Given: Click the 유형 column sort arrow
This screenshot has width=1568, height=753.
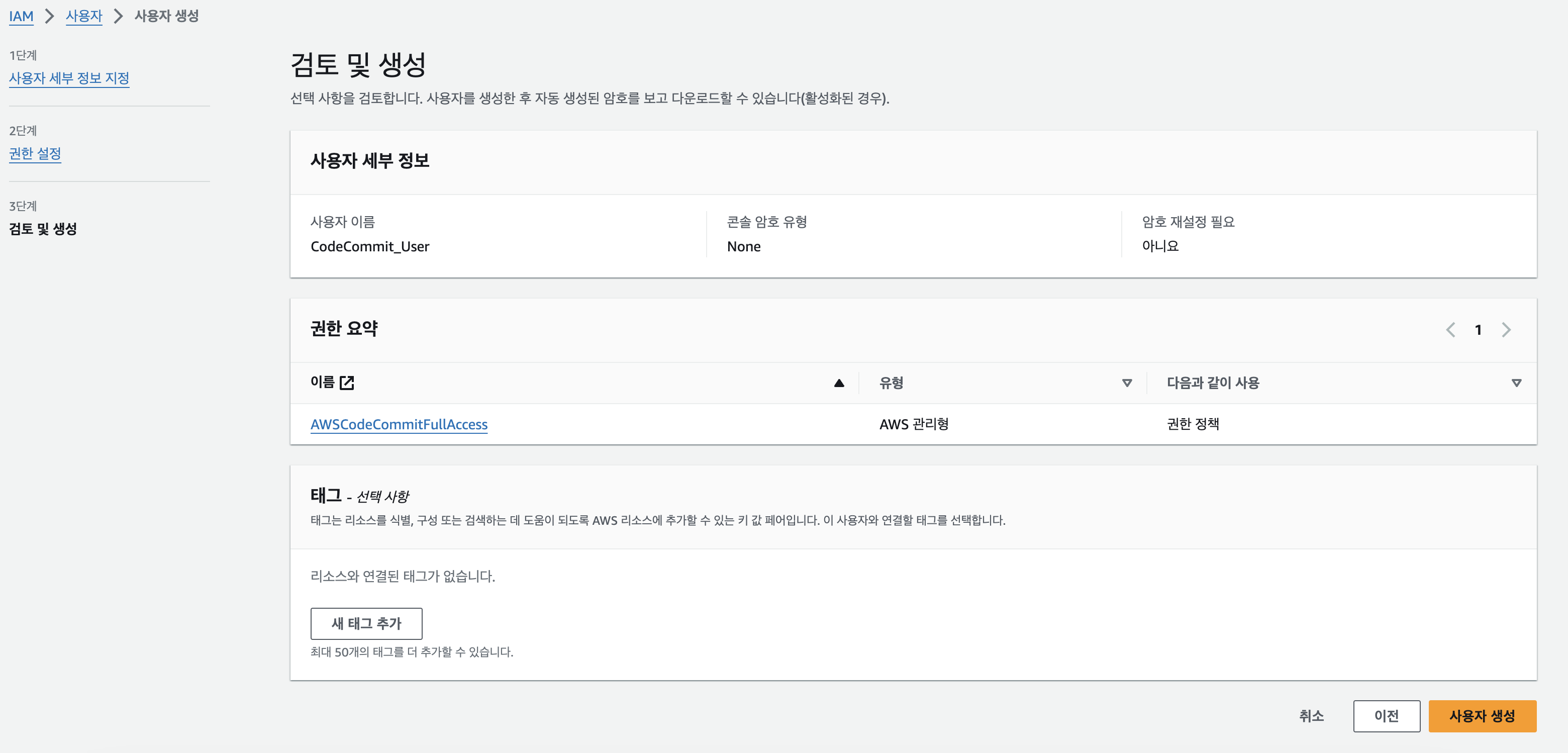Looking at the screenshot, I should click(1127, 383).
